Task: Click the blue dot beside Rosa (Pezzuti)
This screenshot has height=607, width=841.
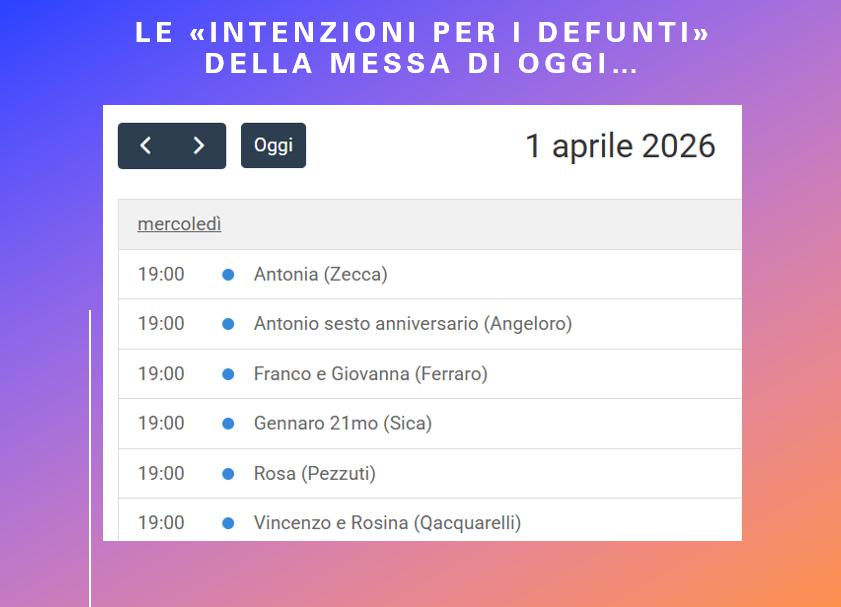Action: coord(228,473)
